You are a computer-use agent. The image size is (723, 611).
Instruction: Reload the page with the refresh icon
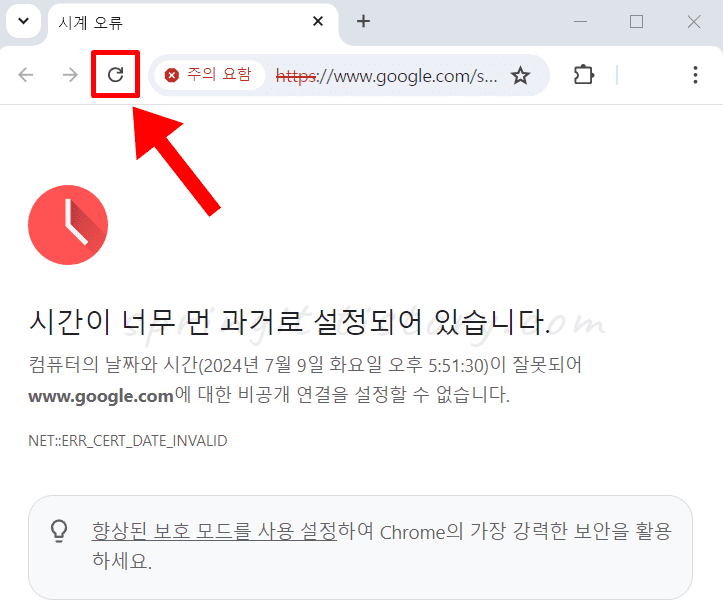coord(115,74)
